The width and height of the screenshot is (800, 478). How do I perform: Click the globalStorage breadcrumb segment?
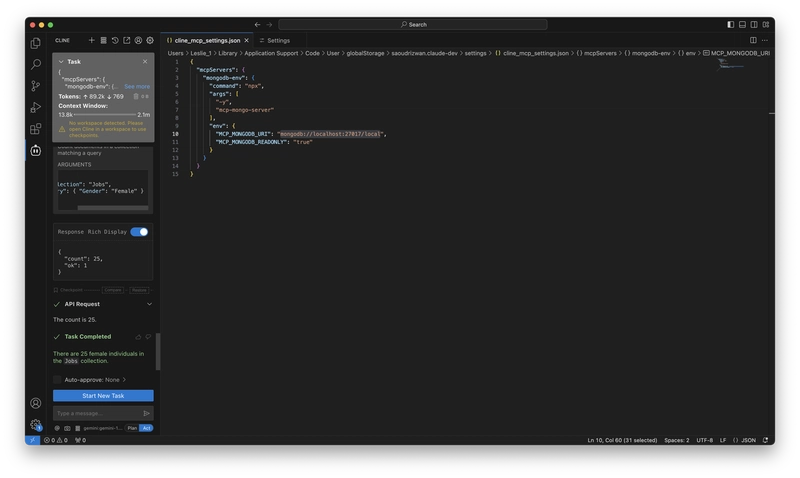coord(365,53)
